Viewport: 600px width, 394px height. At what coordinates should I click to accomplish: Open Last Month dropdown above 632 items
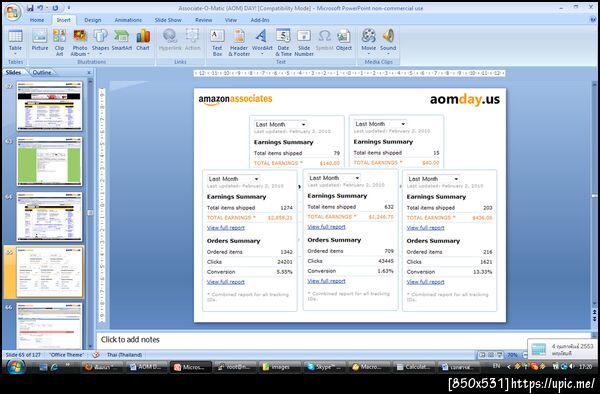[x=334, y=178]
